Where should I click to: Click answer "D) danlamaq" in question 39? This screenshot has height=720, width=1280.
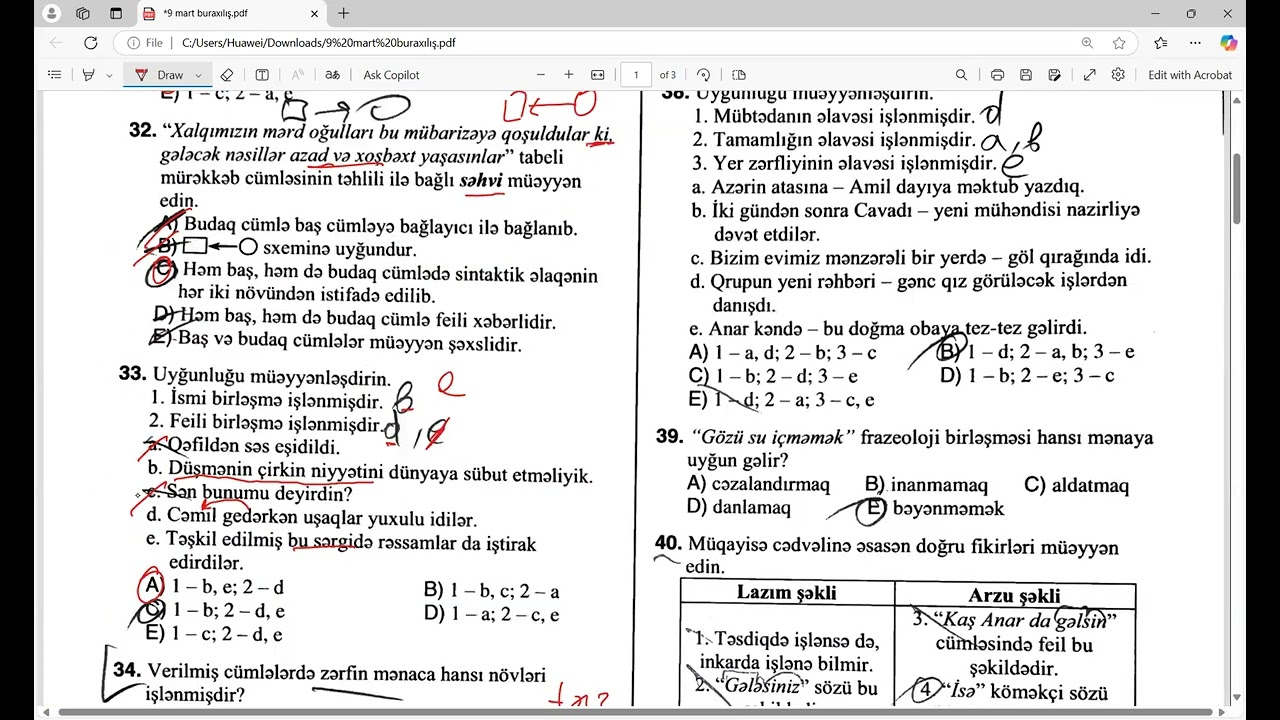coord(739,508)
